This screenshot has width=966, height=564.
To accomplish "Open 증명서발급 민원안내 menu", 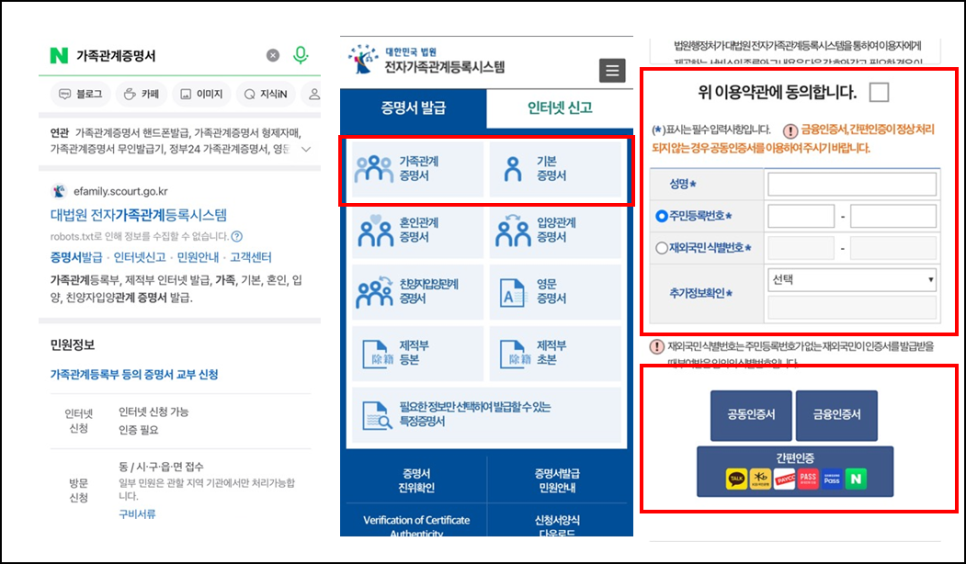I will point(557,481).
